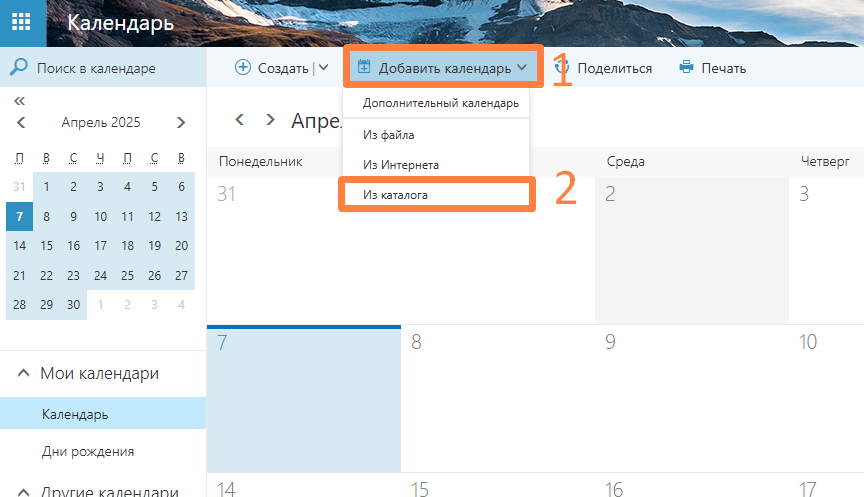Image resolution: width=864 pixels, height=497 pixels.
Task: Open the app launcher grid icon
Action: tap(22, 23)
